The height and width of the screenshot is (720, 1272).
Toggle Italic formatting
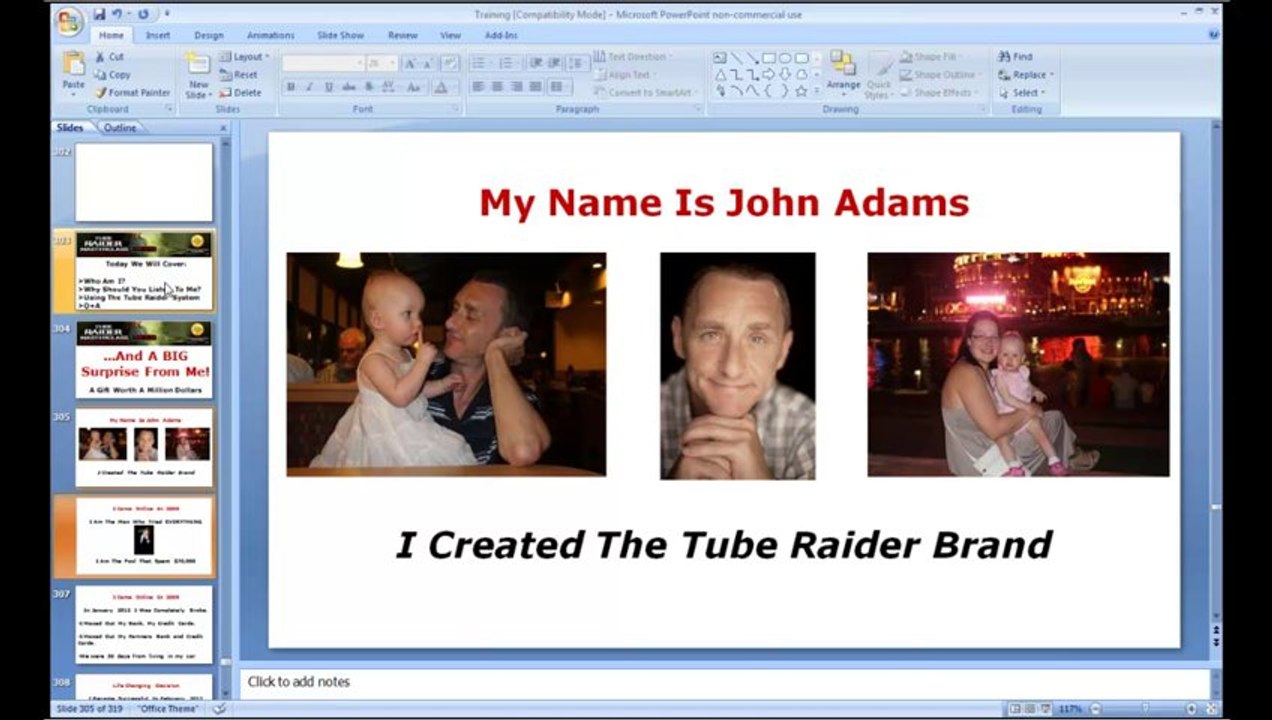[x=310, y=87]
